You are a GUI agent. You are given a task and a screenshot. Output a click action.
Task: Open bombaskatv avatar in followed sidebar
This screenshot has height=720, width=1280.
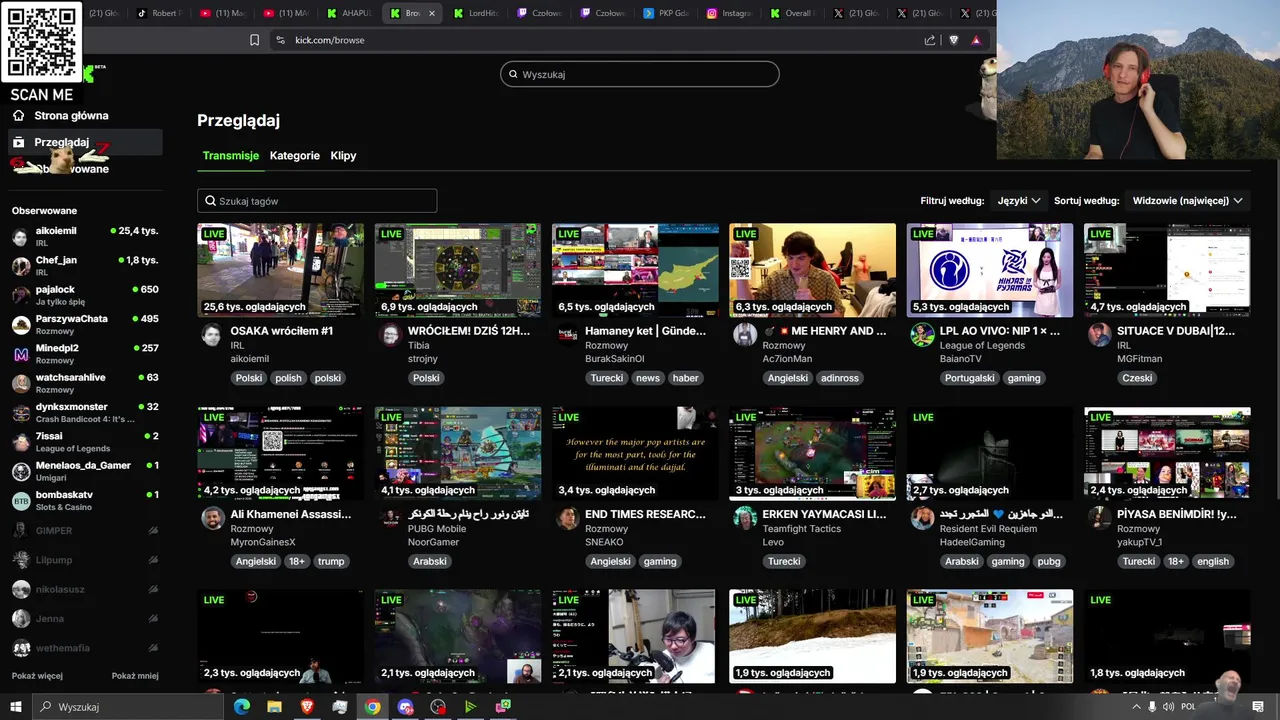[x=20, y=501]
